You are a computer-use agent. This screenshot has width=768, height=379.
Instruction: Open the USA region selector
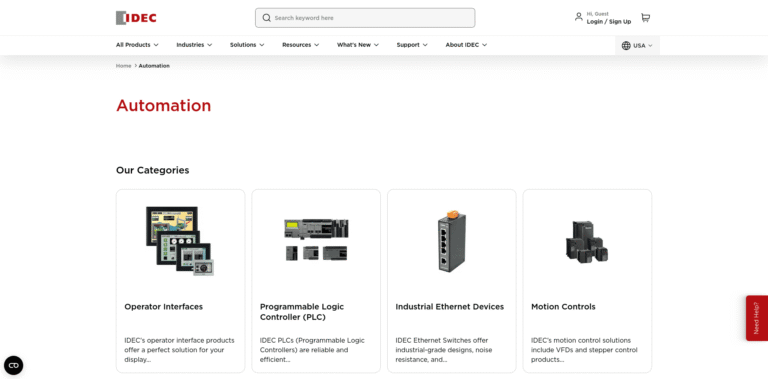coord(637,46)
